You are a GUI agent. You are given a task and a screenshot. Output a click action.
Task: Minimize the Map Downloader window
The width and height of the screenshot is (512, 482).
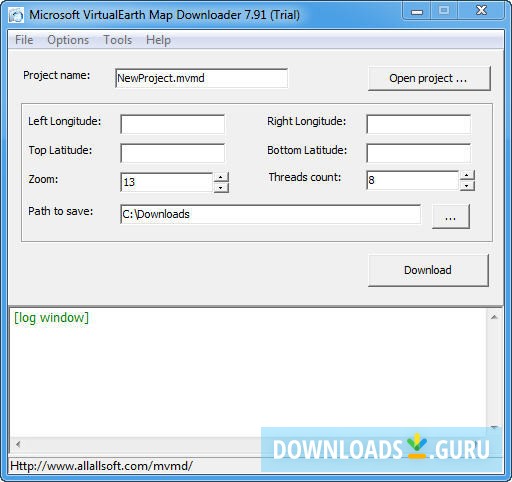click(x=417, y=11)
